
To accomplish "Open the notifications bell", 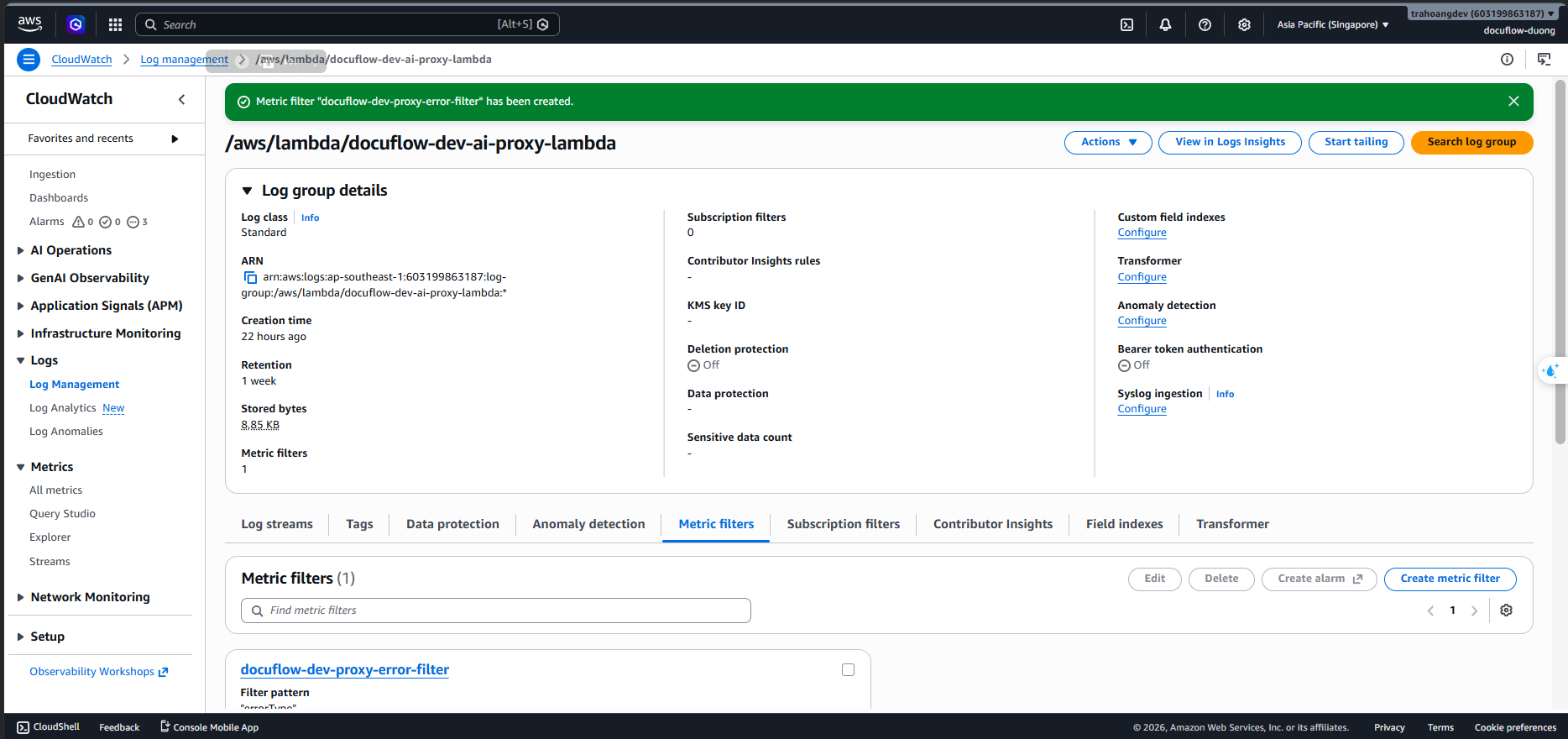I will (x=1165, y=24).
